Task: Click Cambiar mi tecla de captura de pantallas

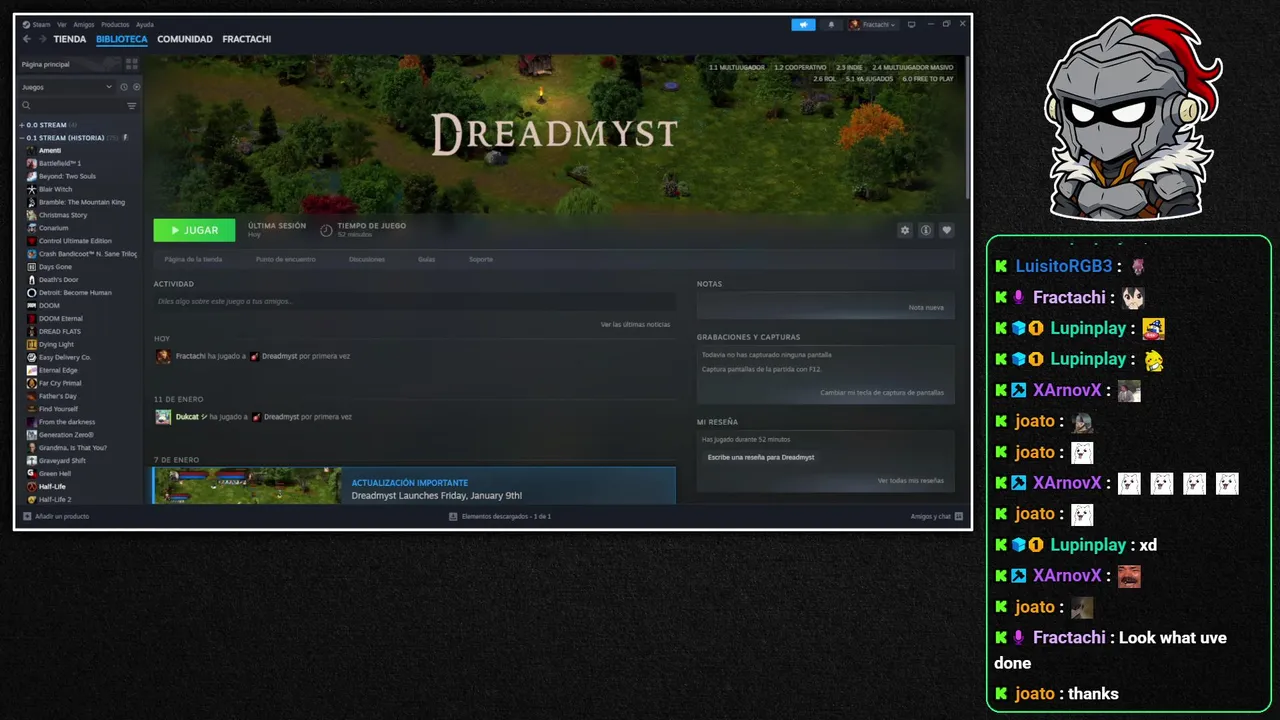Action: [x=882, y=392]
